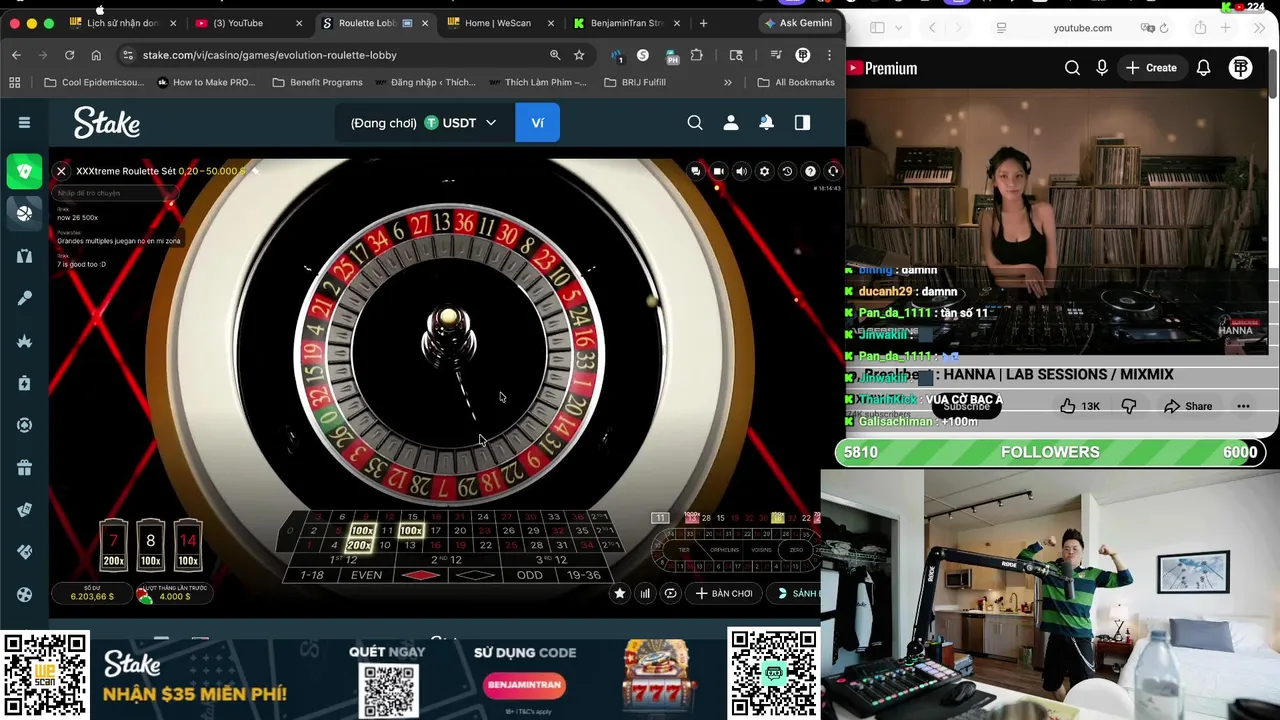Screen dimensions: 1280x720
Task: Toggle roulette fullscreen icon
Action: pos(833,171)
